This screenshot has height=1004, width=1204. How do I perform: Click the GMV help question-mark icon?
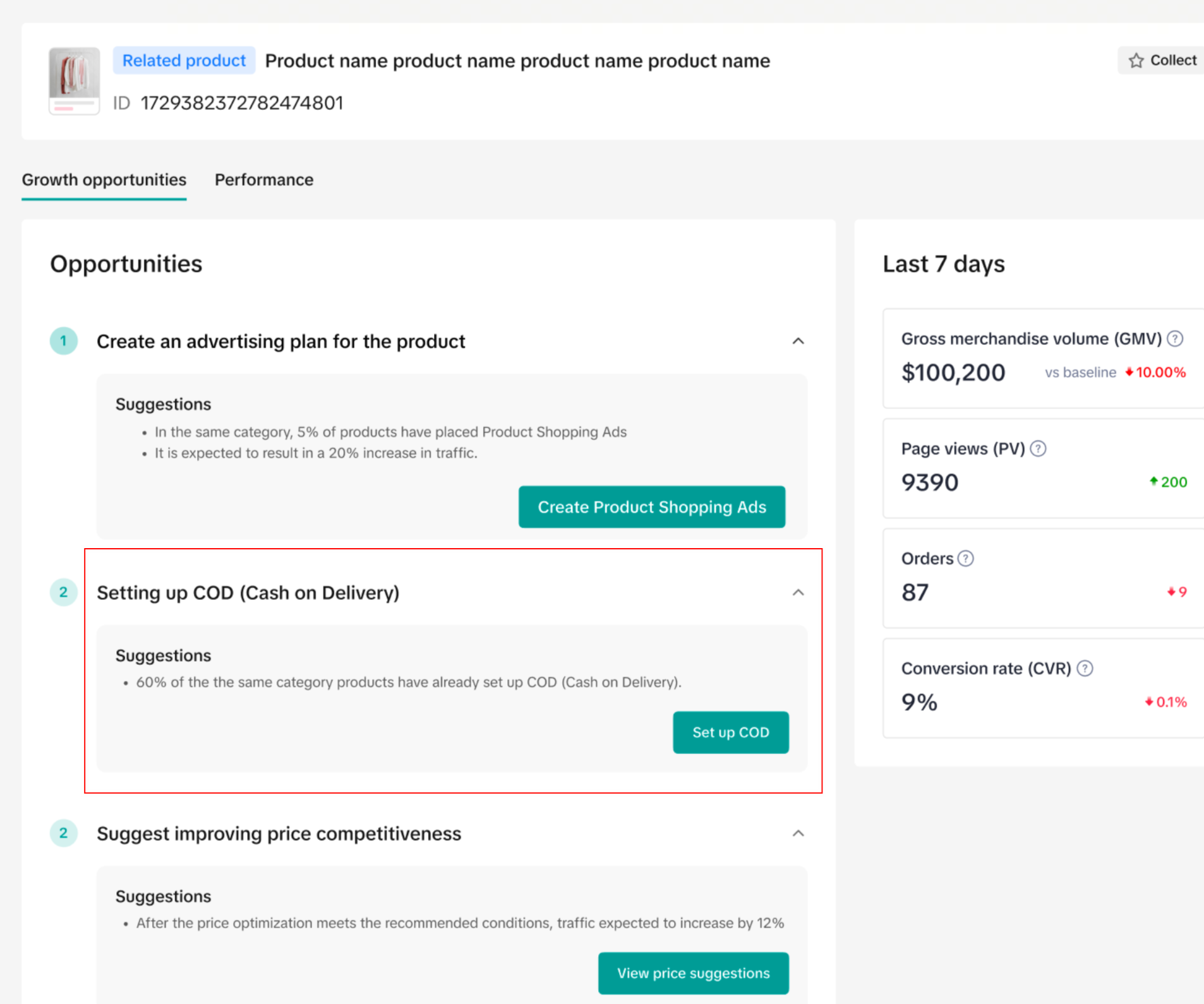point(1174,339)
